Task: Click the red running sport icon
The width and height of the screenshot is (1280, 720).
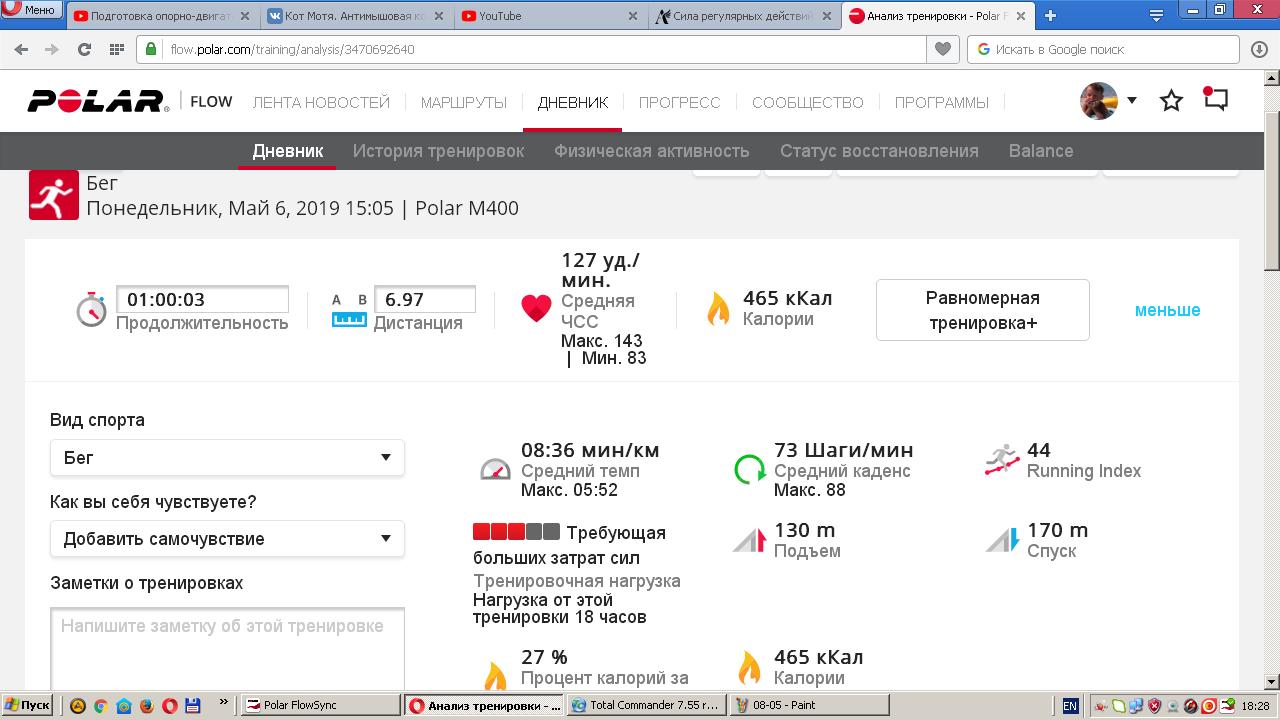Action: click(x=53, y=195)
